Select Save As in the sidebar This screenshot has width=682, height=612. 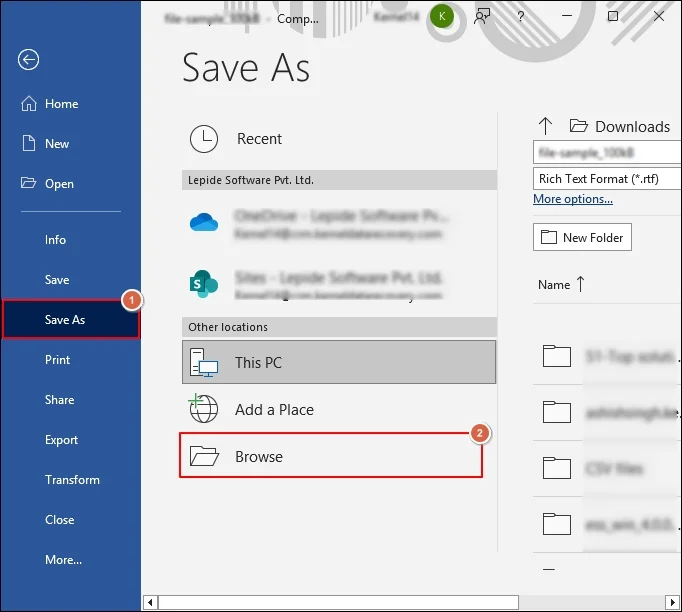click(65, 320)
